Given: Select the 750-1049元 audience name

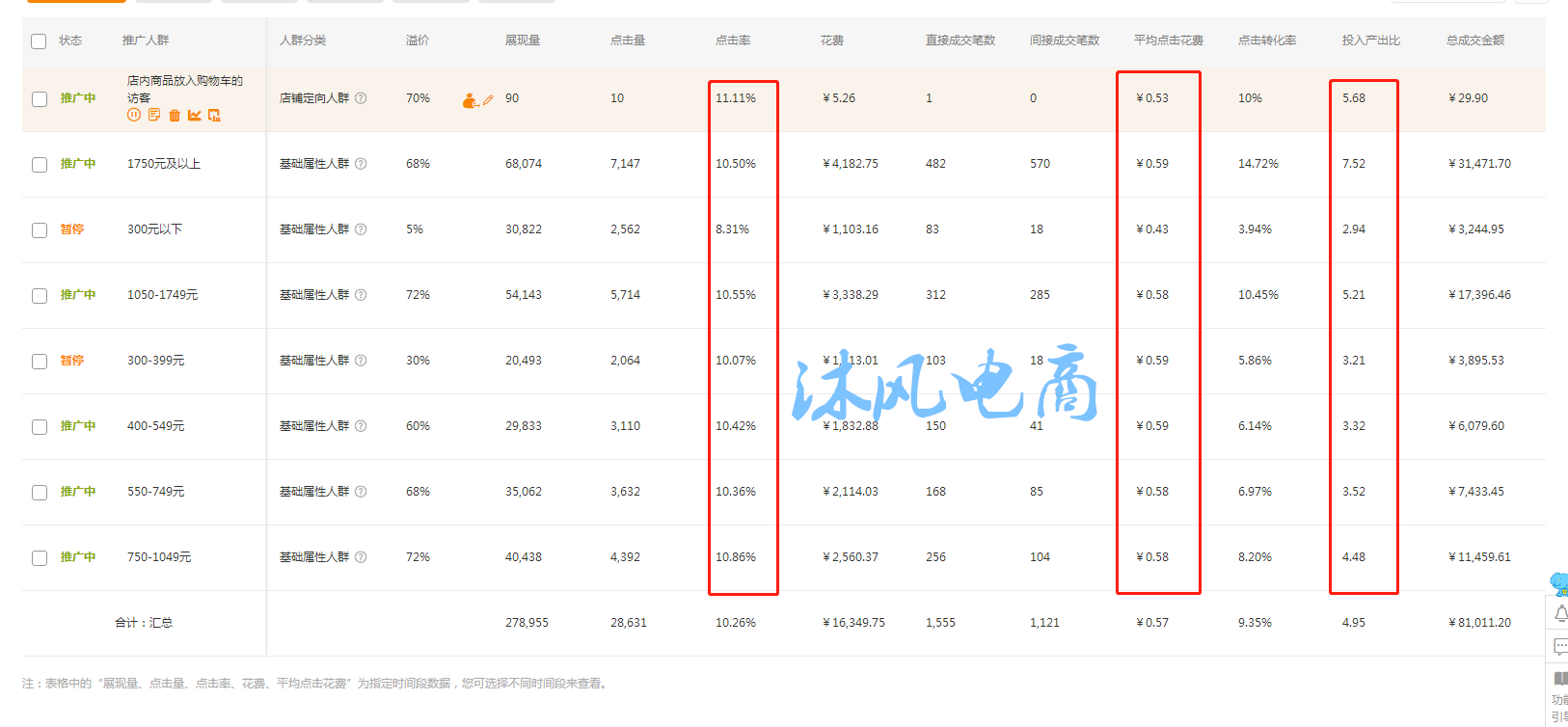Looking at the screenshot, I should pos(159,557).
